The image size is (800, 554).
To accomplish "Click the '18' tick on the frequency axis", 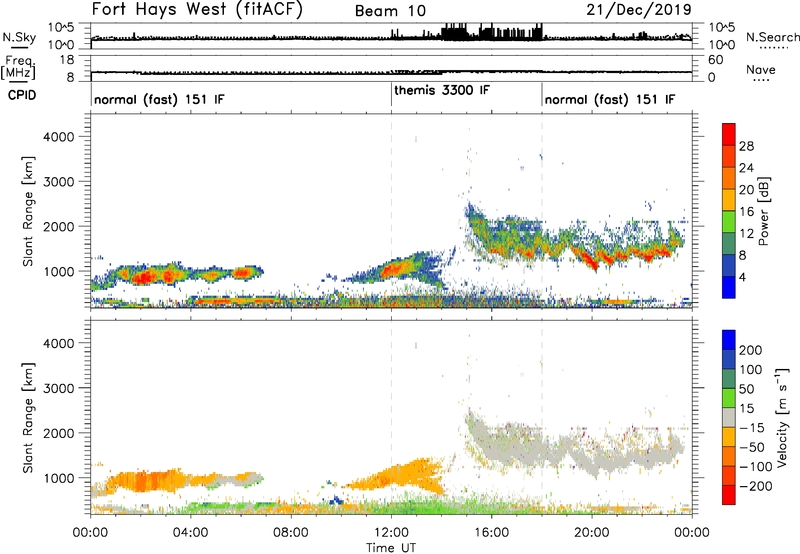I will coord(66,59).
